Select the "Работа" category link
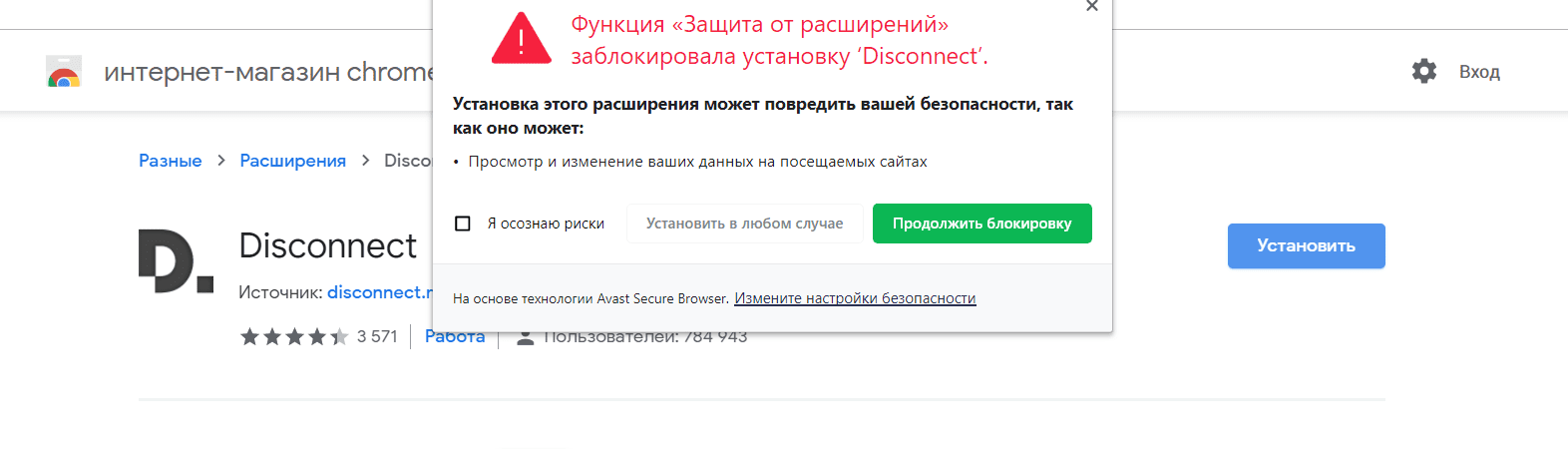The height and width of the screenshot is (449, 1568). (455, 338)
